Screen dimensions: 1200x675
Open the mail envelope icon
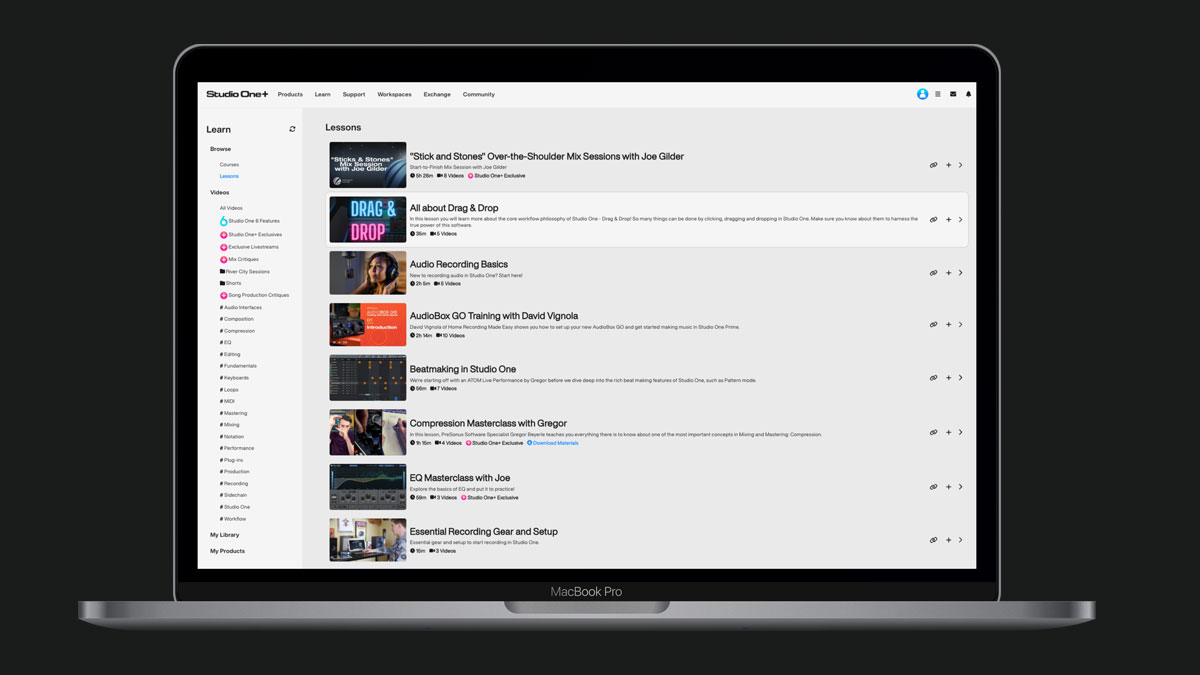pos(953,94)
